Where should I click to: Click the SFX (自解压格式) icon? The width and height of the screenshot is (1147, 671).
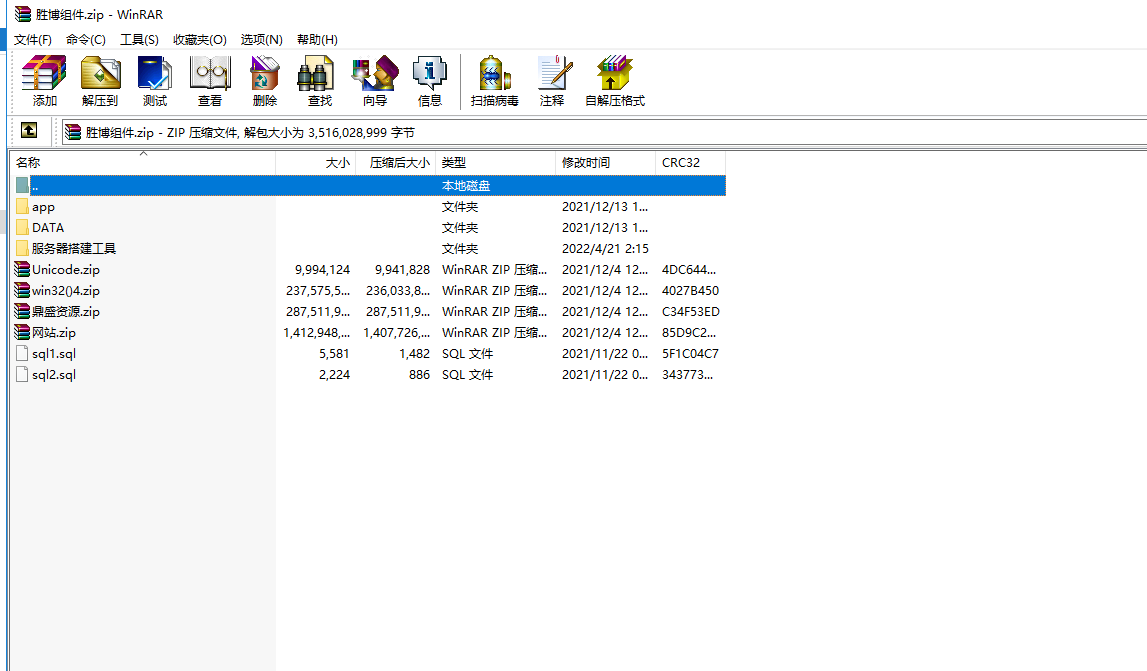615,80
